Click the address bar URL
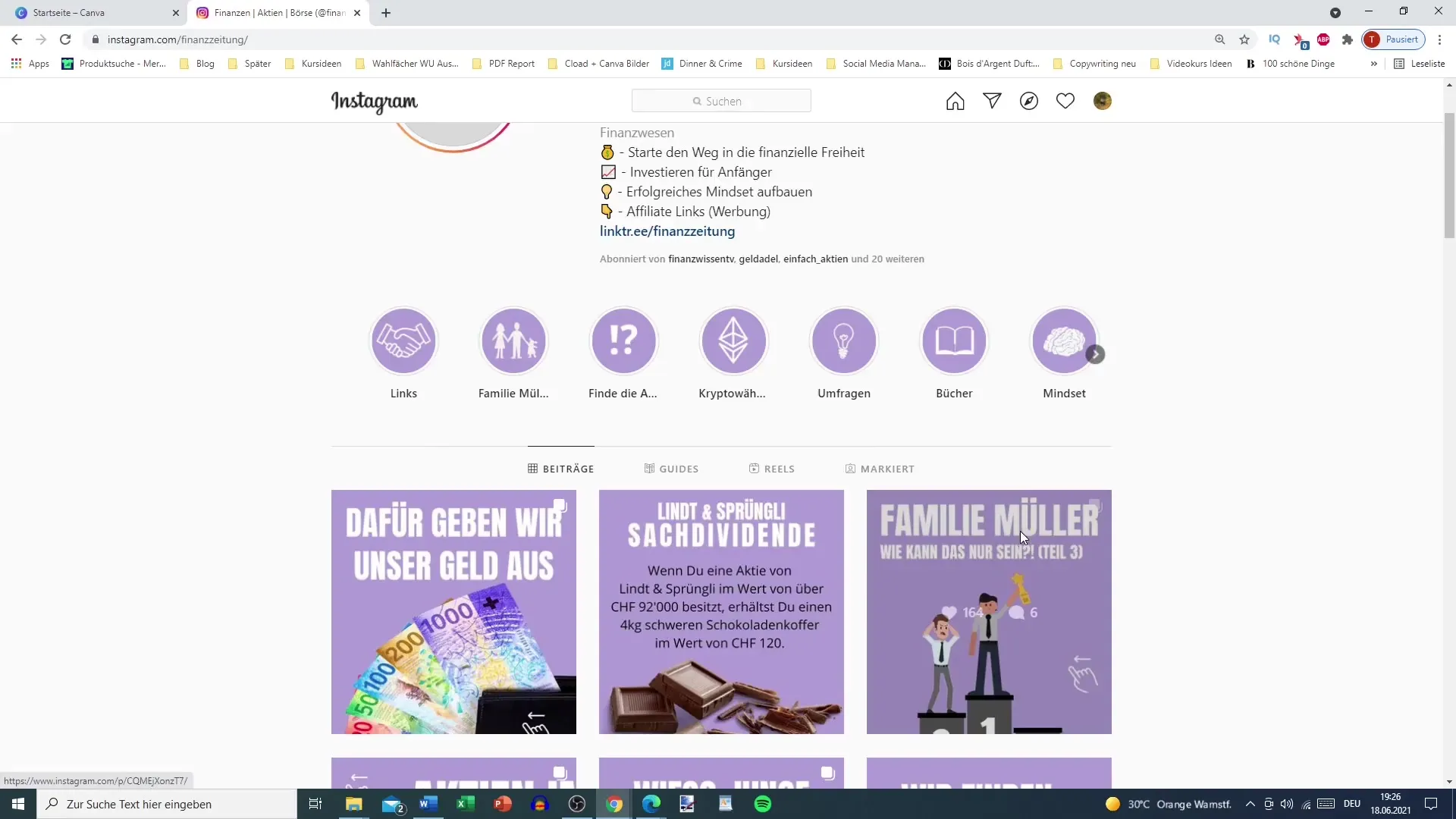Viewport: 1456px width, 819px height. pos(177,39)
